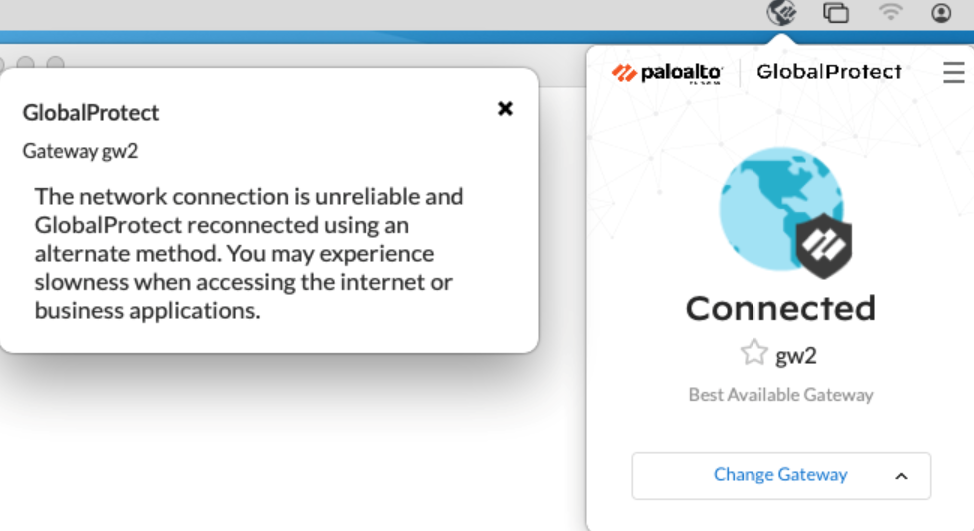Click the "Best Available Gateway" label
The image size is (974, 531).
tap(781, 395)
